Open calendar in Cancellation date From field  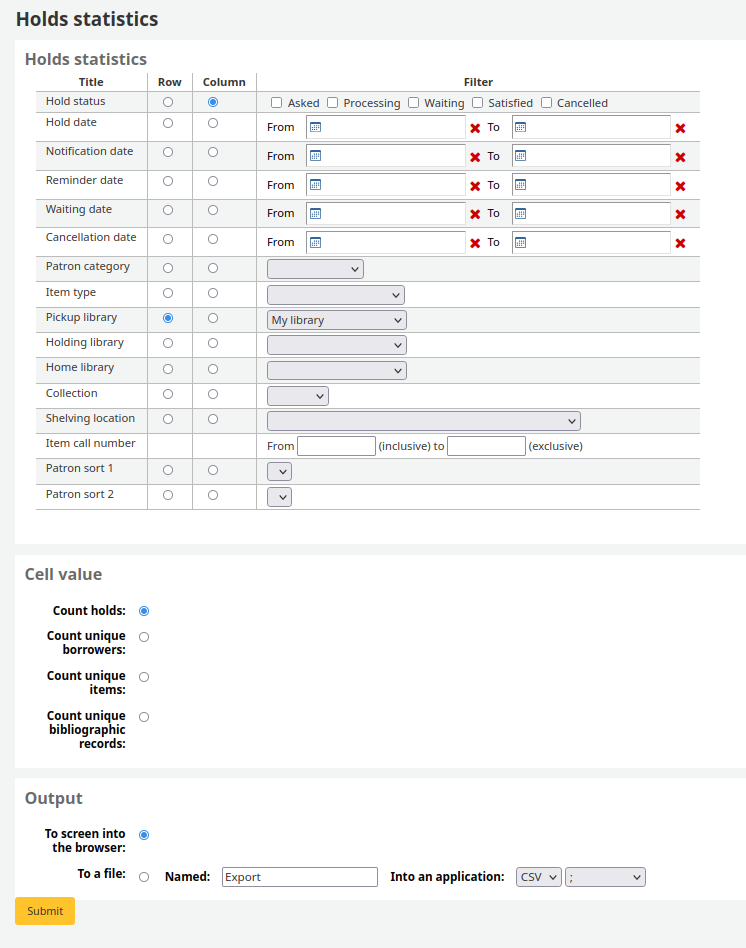pos(315,242)
